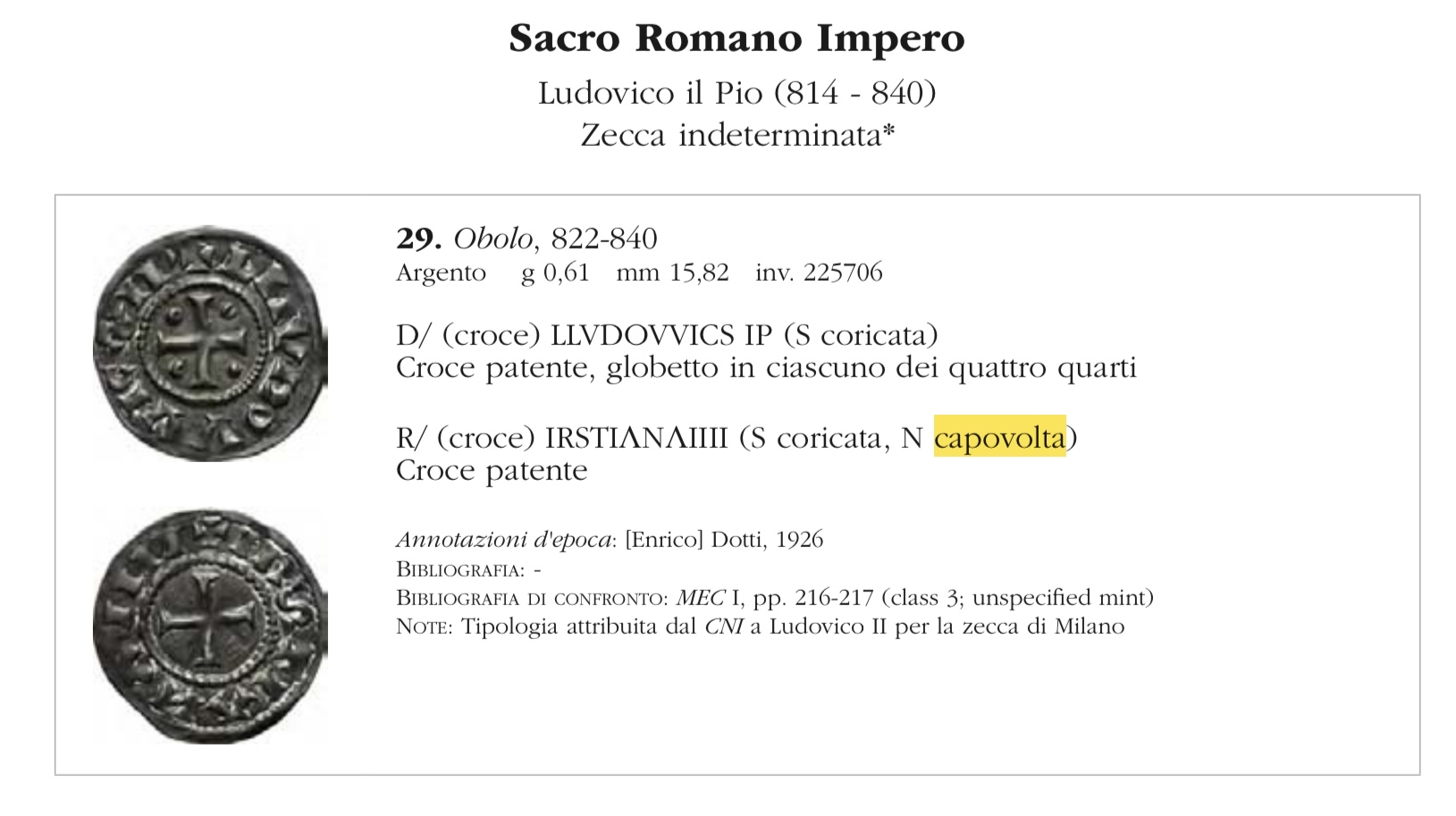This screenshot has height=816, width=1456.
Task: Click the bold entry number "29."
Action: (418, 239)
